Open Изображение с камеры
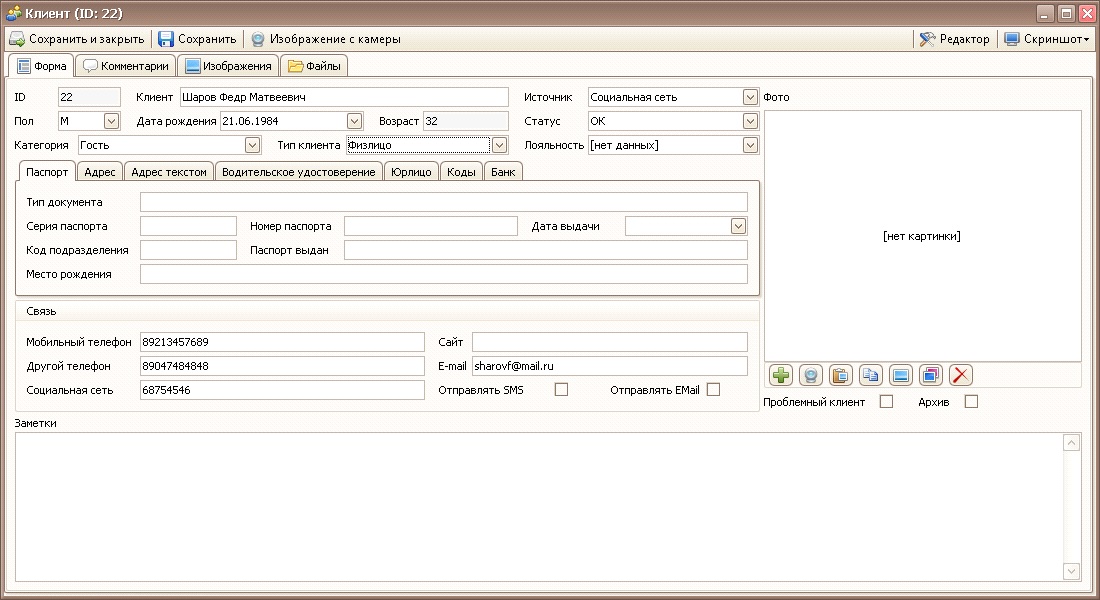Viewport: 1100px width, 600px height. click(x=326, y=39)
